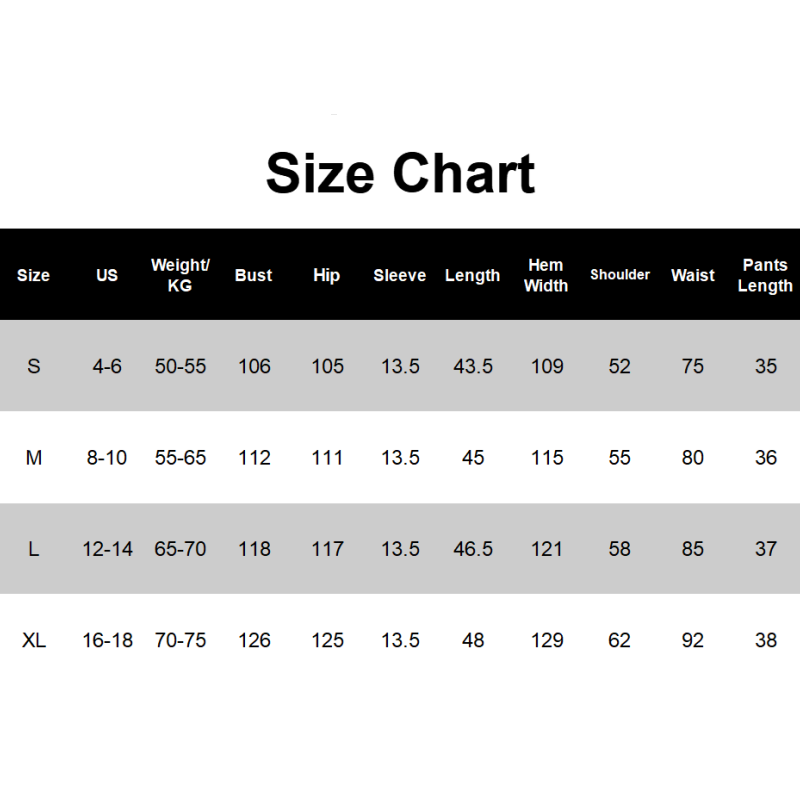This screenshot has width=800, height=800.
Task: Select waist value 85
Action: click(x=693, y=549)
